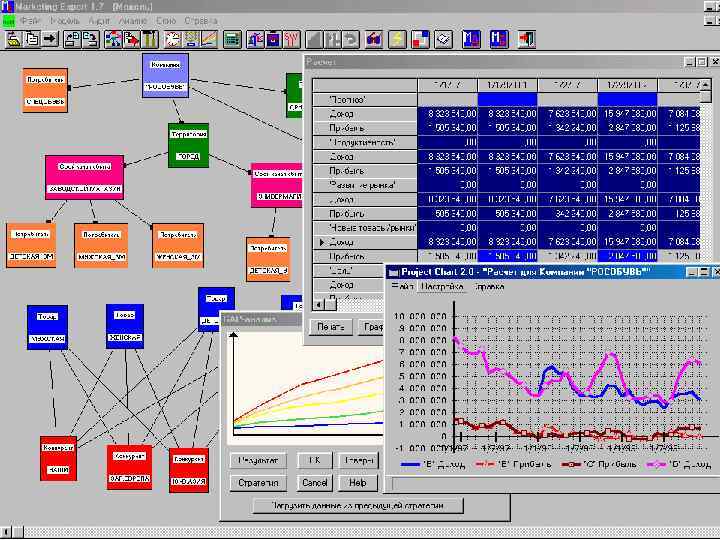The image size is (720, 540).
Task: Click the grayed triangle toolbar icon
Action: click(315, 39)
